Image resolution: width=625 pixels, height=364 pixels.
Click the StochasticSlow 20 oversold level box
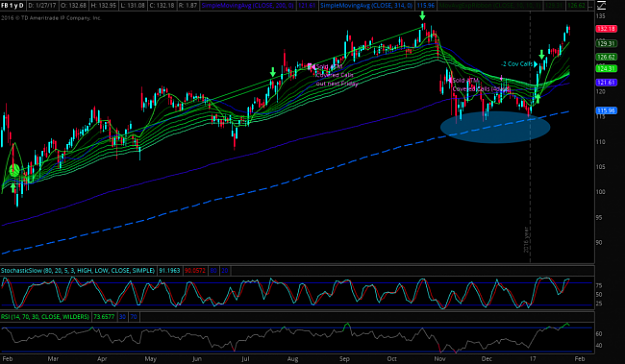pyautogui.click(x=225, y=271)
